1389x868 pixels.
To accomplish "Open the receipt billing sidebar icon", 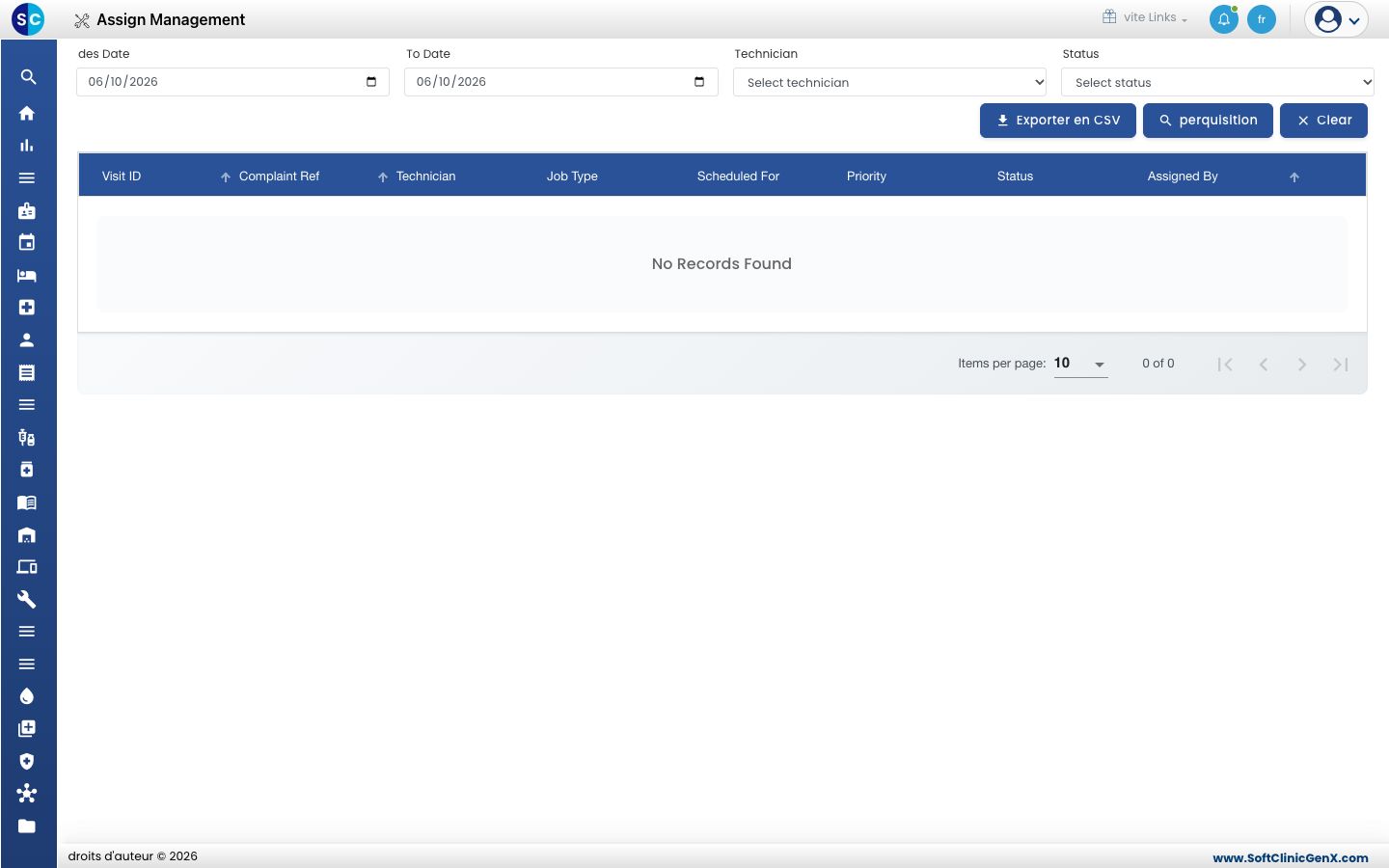I will coord(27,372).
